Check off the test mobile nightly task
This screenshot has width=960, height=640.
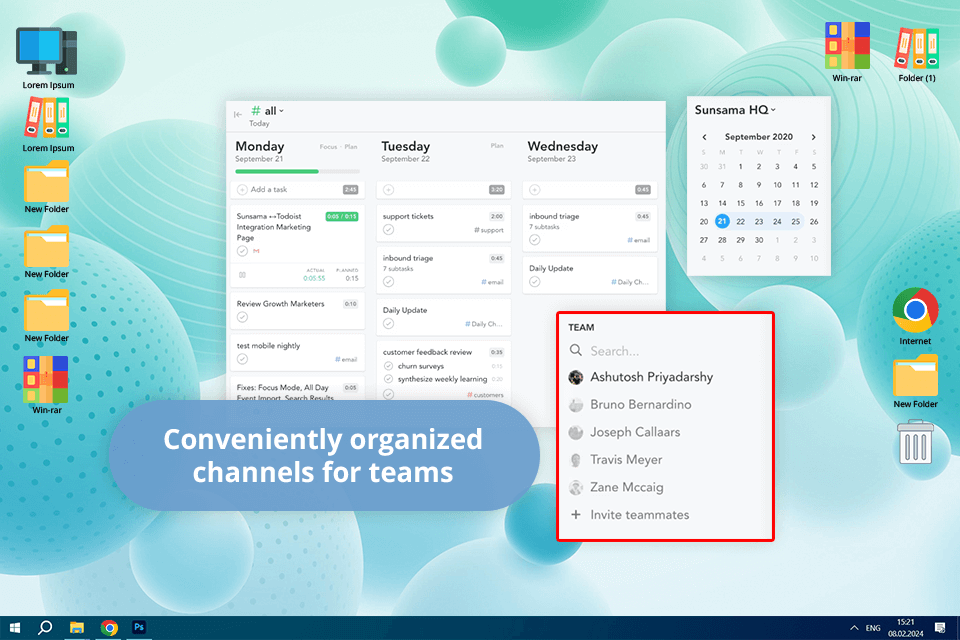click(242, 359)
